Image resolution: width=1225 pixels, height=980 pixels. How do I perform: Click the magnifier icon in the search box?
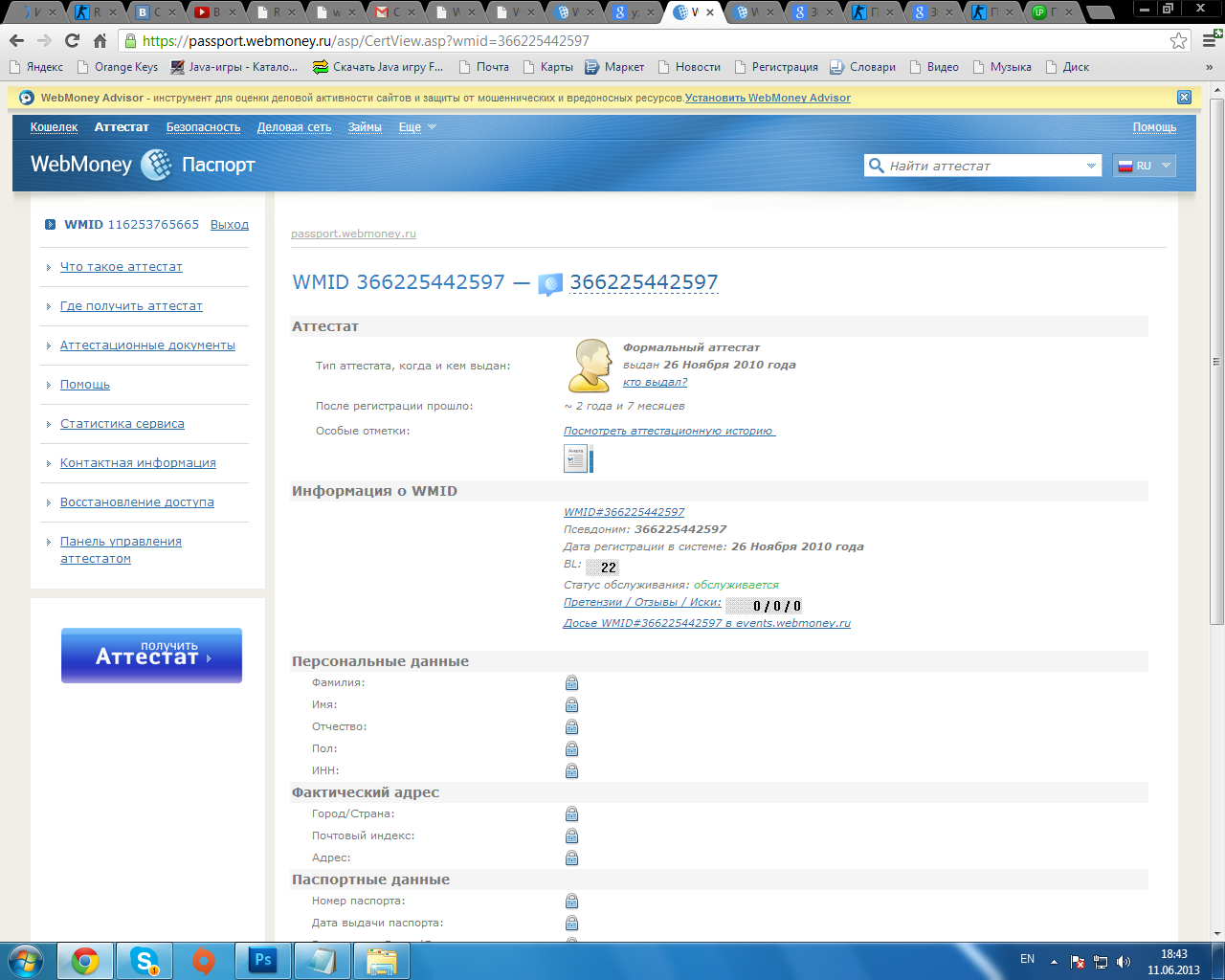(x=876, y=166)
